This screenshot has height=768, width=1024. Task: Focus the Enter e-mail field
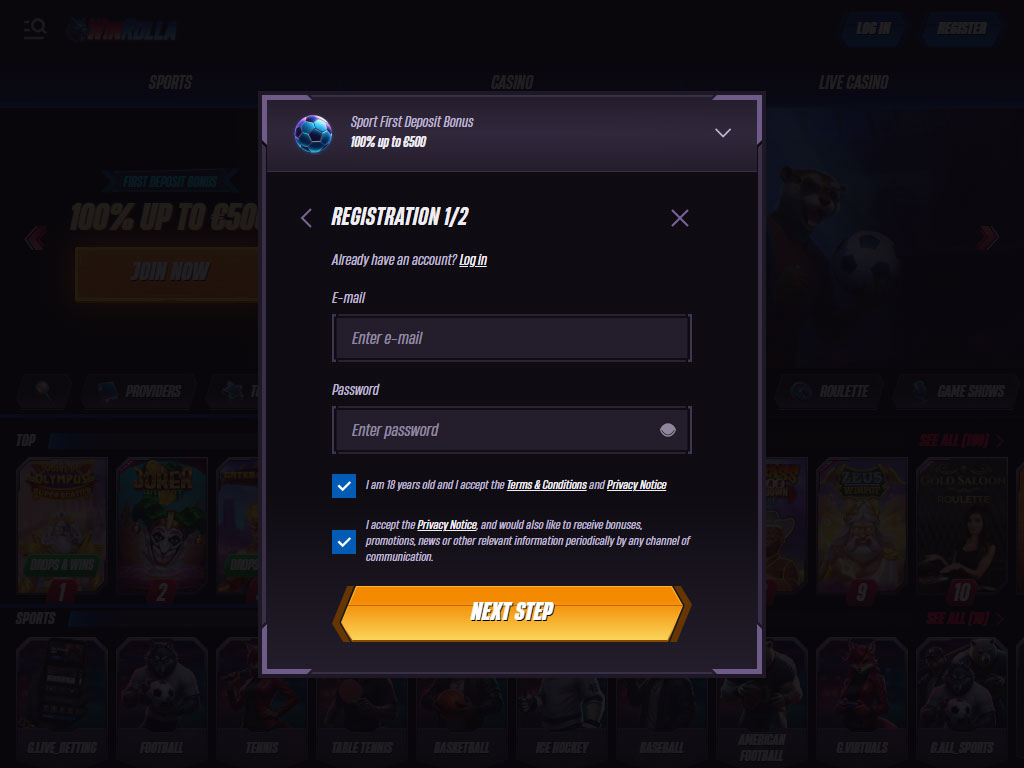tap(512, 338)
